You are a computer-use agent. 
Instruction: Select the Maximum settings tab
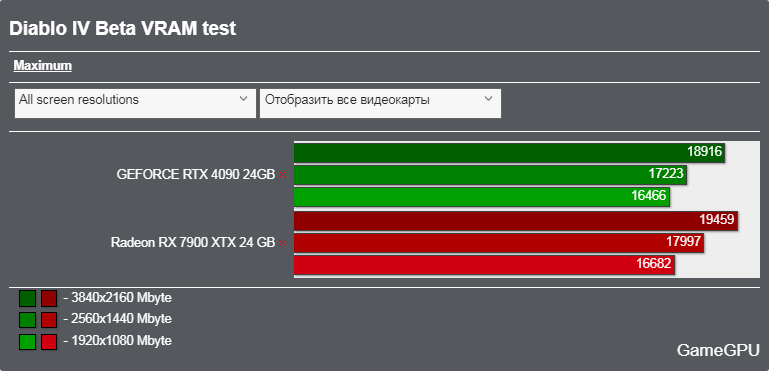[43, 66]
